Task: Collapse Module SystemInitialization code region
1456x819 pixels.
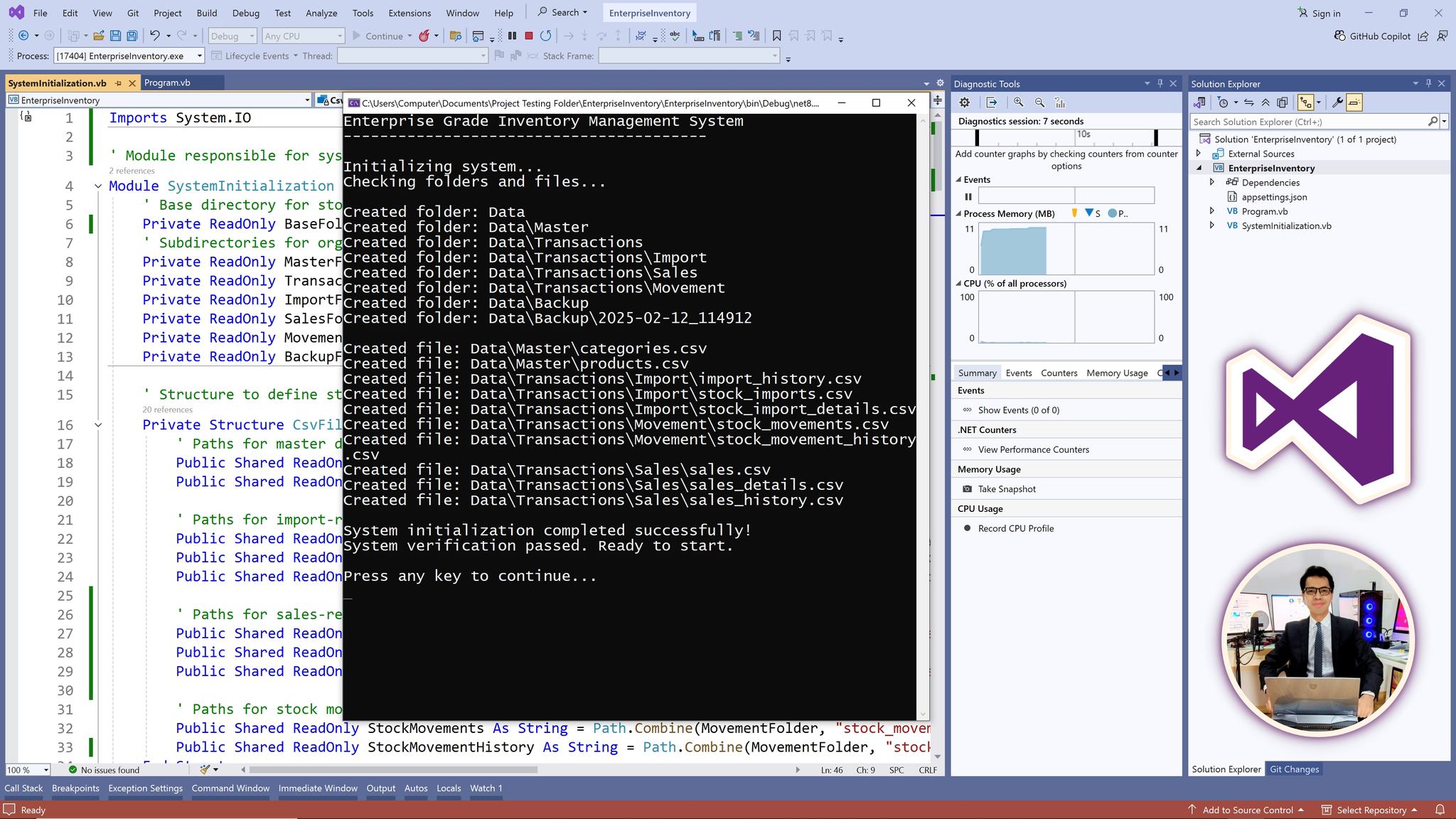Action: click(x=98, y=186)
